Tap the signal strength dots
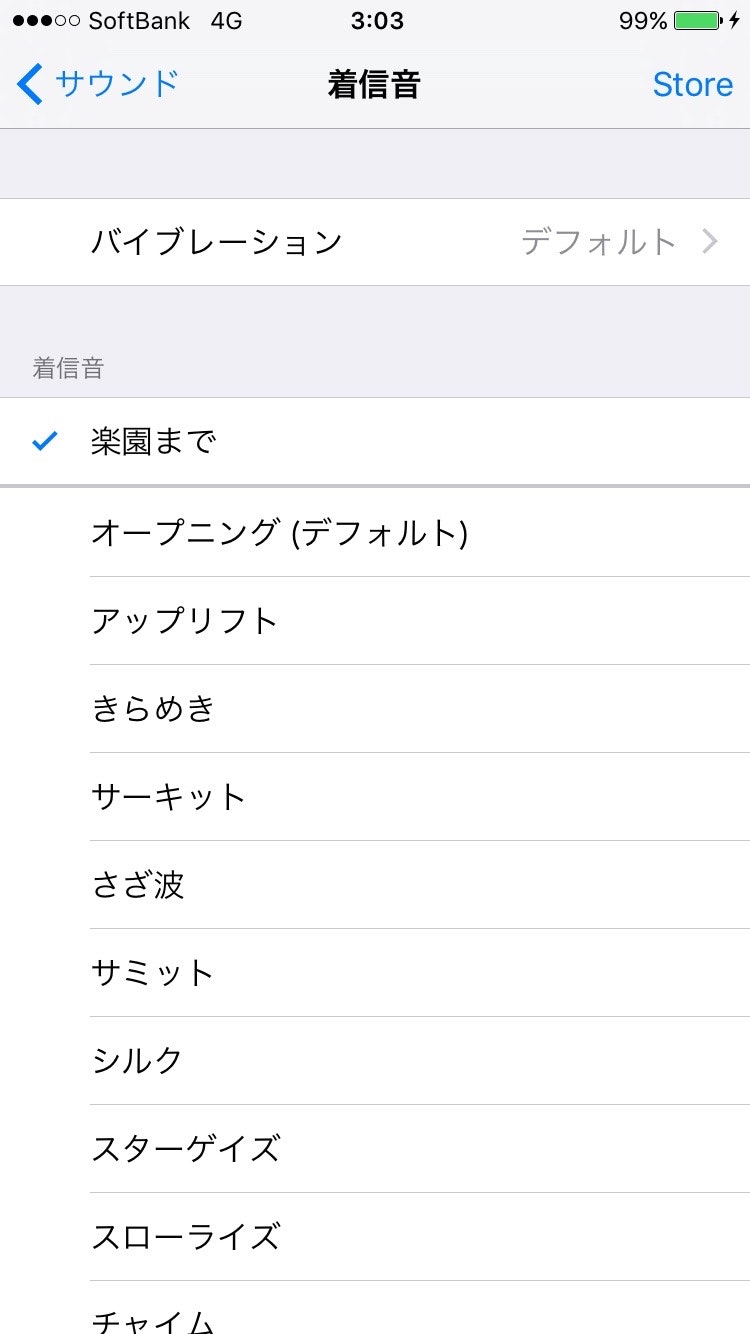 click(x=45, y=21)
